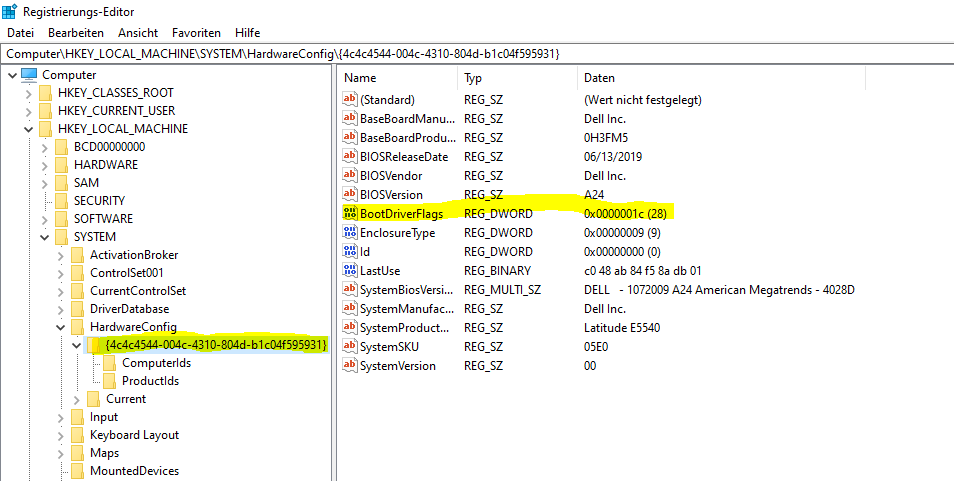Collapse the Computer root node

click(x=12, y=75)
